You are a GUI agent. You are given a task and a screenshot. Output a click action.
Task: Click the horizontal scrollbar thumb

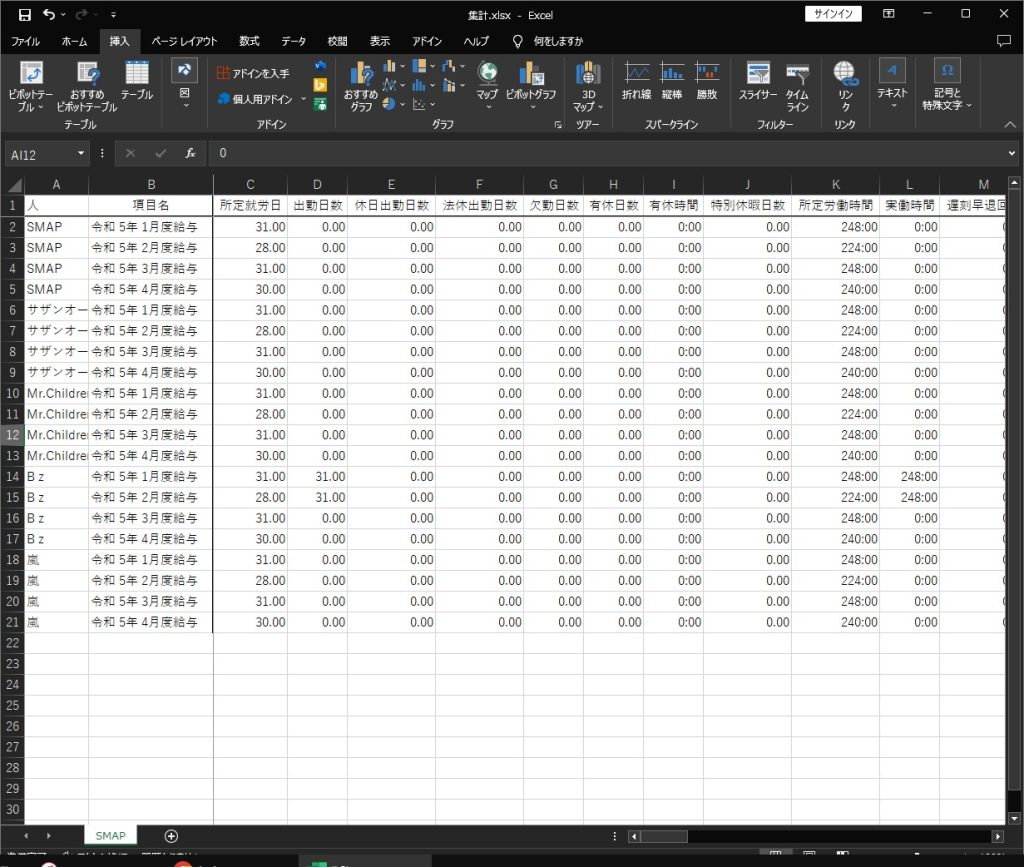click(x=664, y=836)
